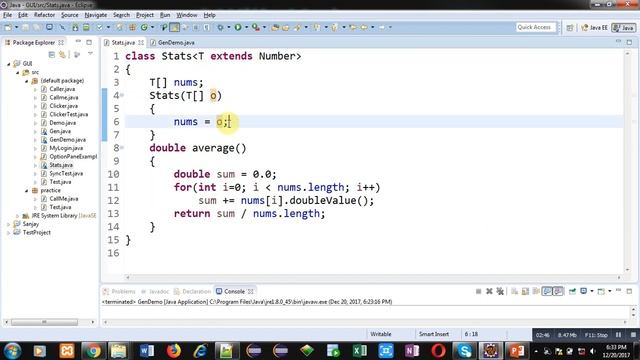The height and width of the screenshot is (360, 640).
Task: Open the File menu
Action: [7, 15]
